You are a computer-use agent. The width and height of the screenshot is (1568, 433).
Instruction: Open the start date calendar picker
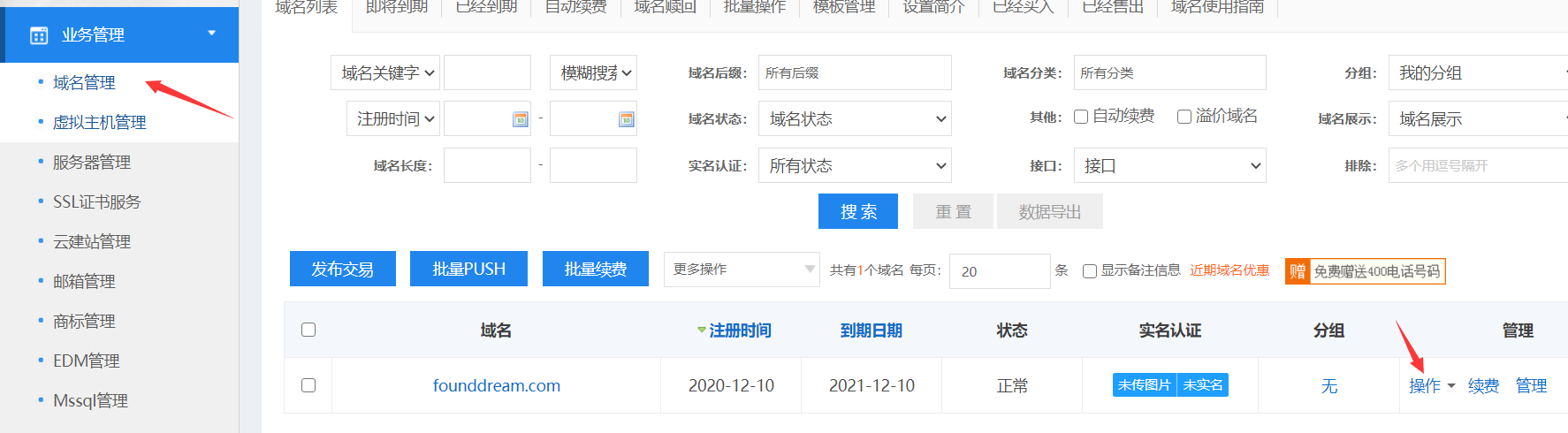[521, 119]
